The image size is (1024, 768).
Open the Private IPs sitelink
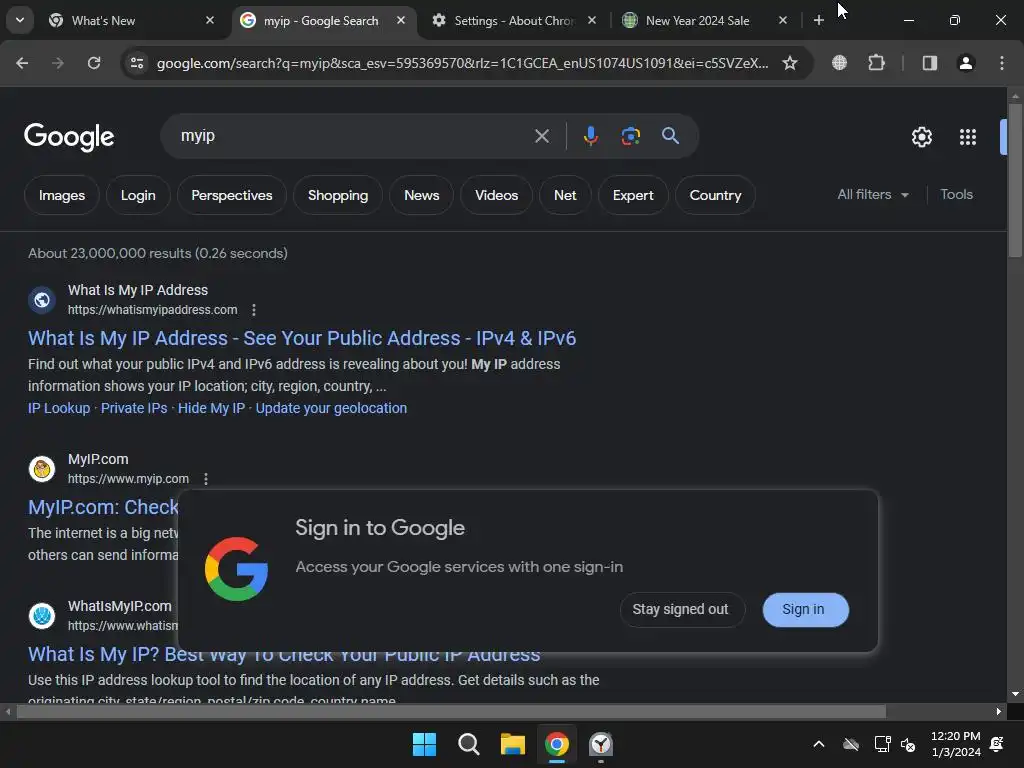[x=134, y=408]
